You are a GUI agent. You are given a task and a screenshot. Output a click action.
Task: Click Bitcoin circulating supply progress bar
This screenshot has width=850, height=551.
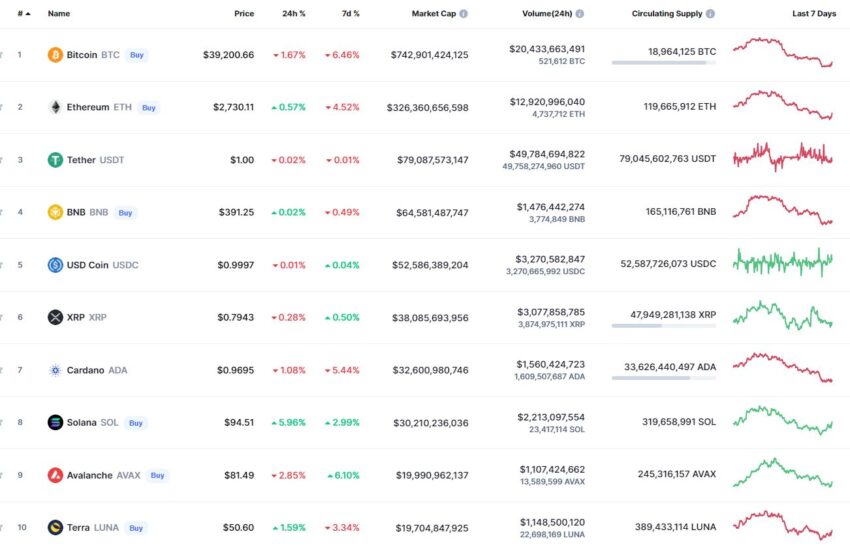664,63
